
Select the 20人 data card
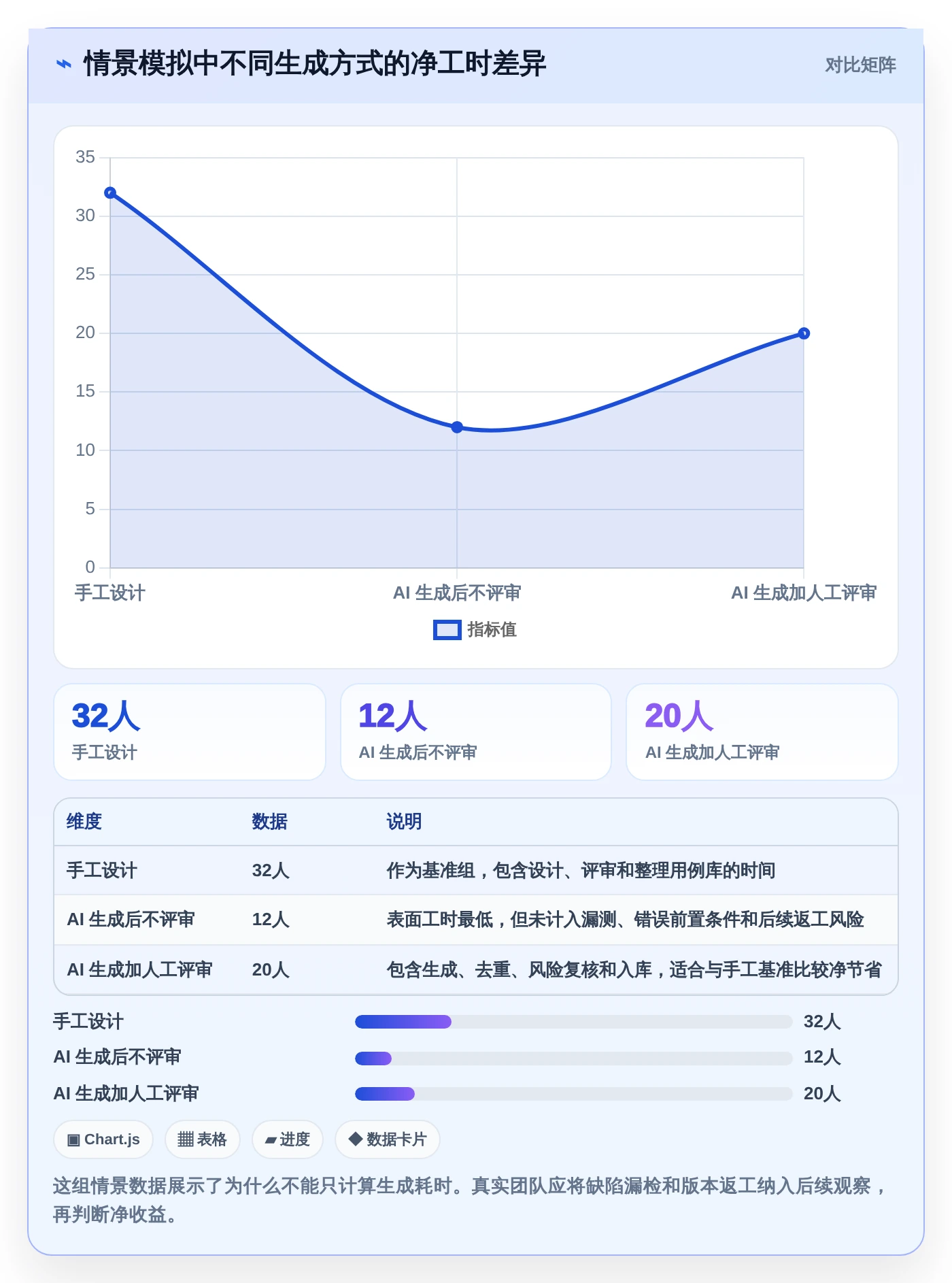click(x=762, y=732)
